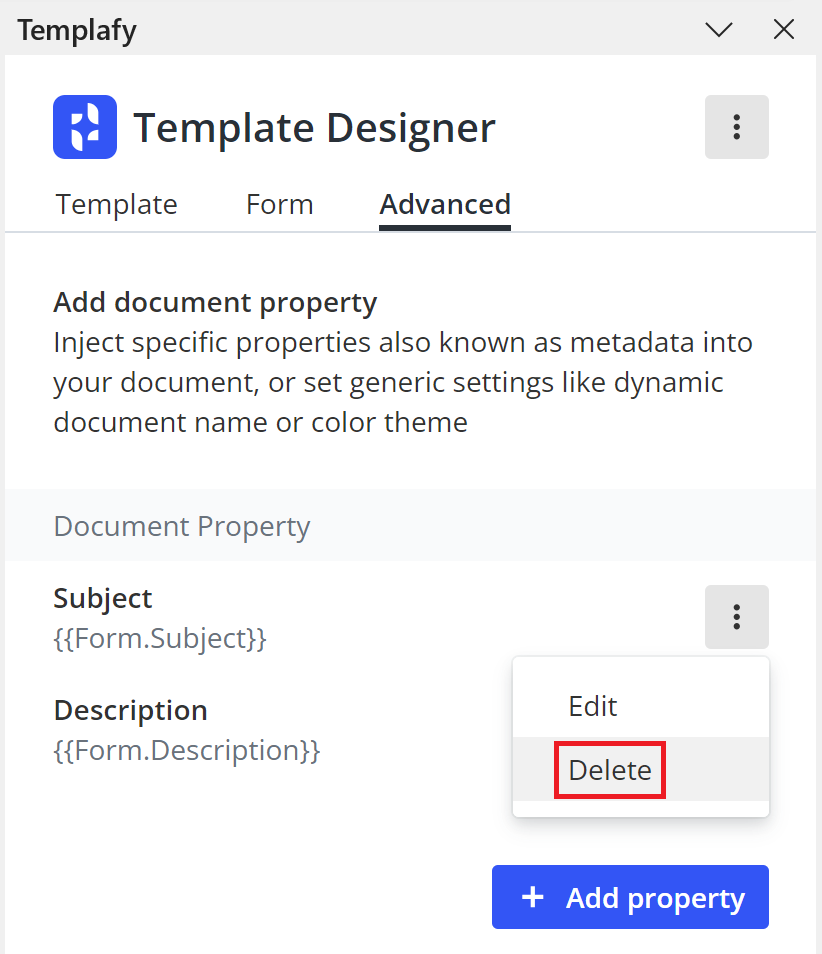Open the Template Designer three-dot menu
Viewport: 822px width, 954px height.
(736, 127)
